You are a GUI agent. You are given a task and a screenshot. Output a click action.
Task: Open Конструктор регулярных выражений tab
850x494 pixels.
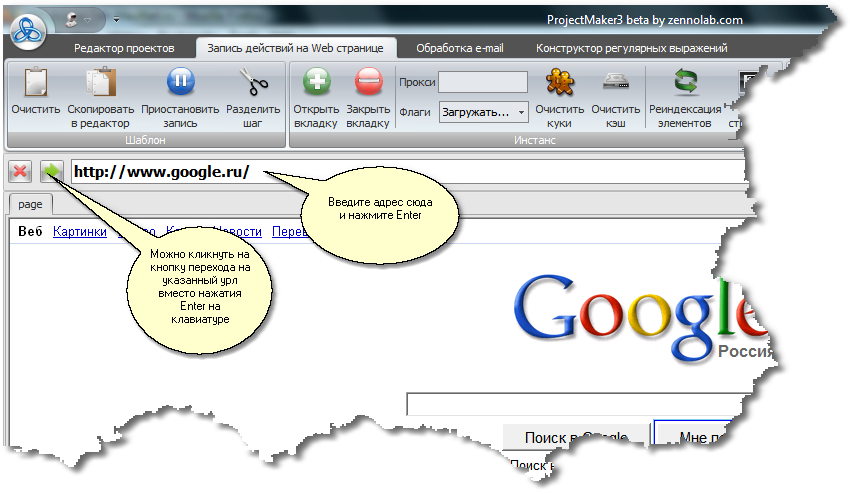(x=631, y=48)
